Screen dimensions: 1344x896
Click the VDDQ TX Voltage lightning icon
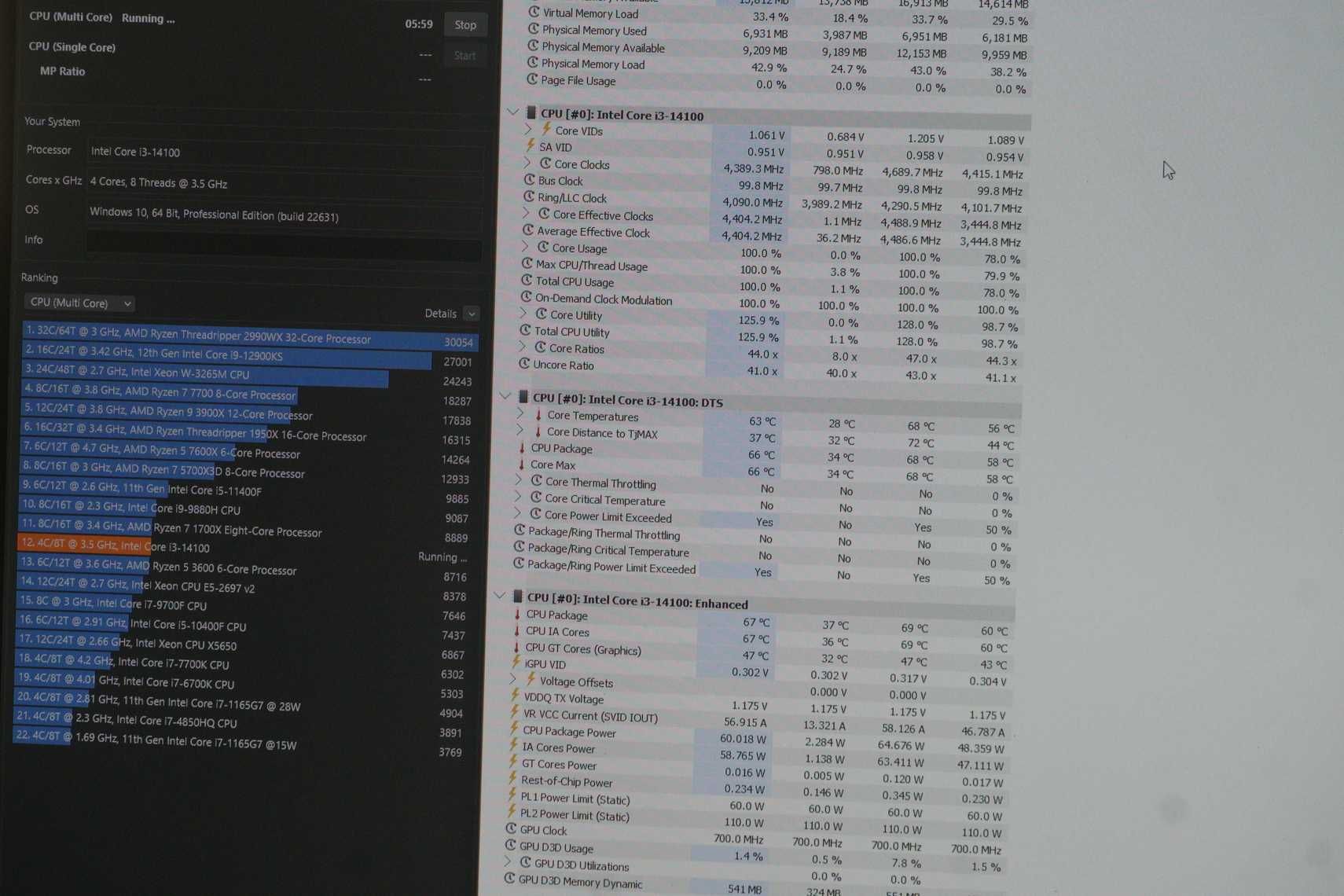(x=515, y=696)
